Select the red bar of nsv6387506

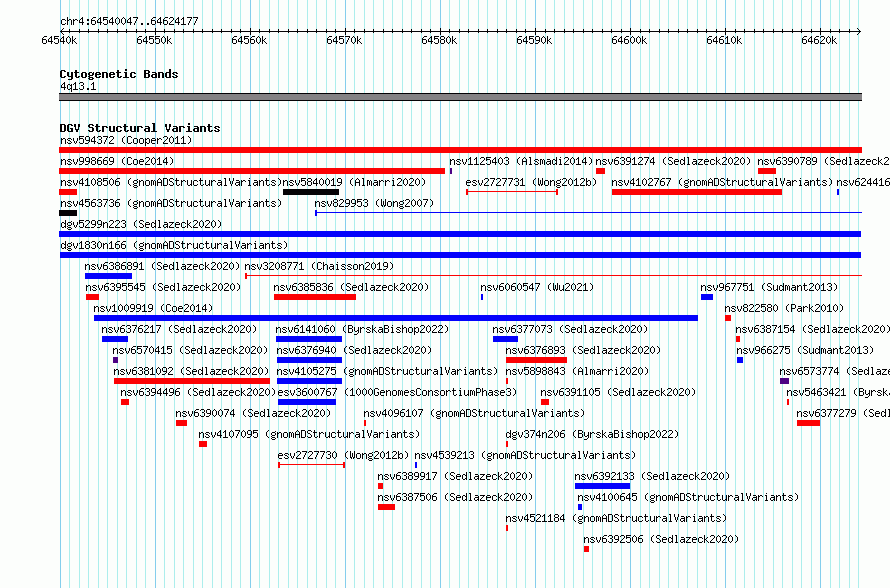coord(387,507)
